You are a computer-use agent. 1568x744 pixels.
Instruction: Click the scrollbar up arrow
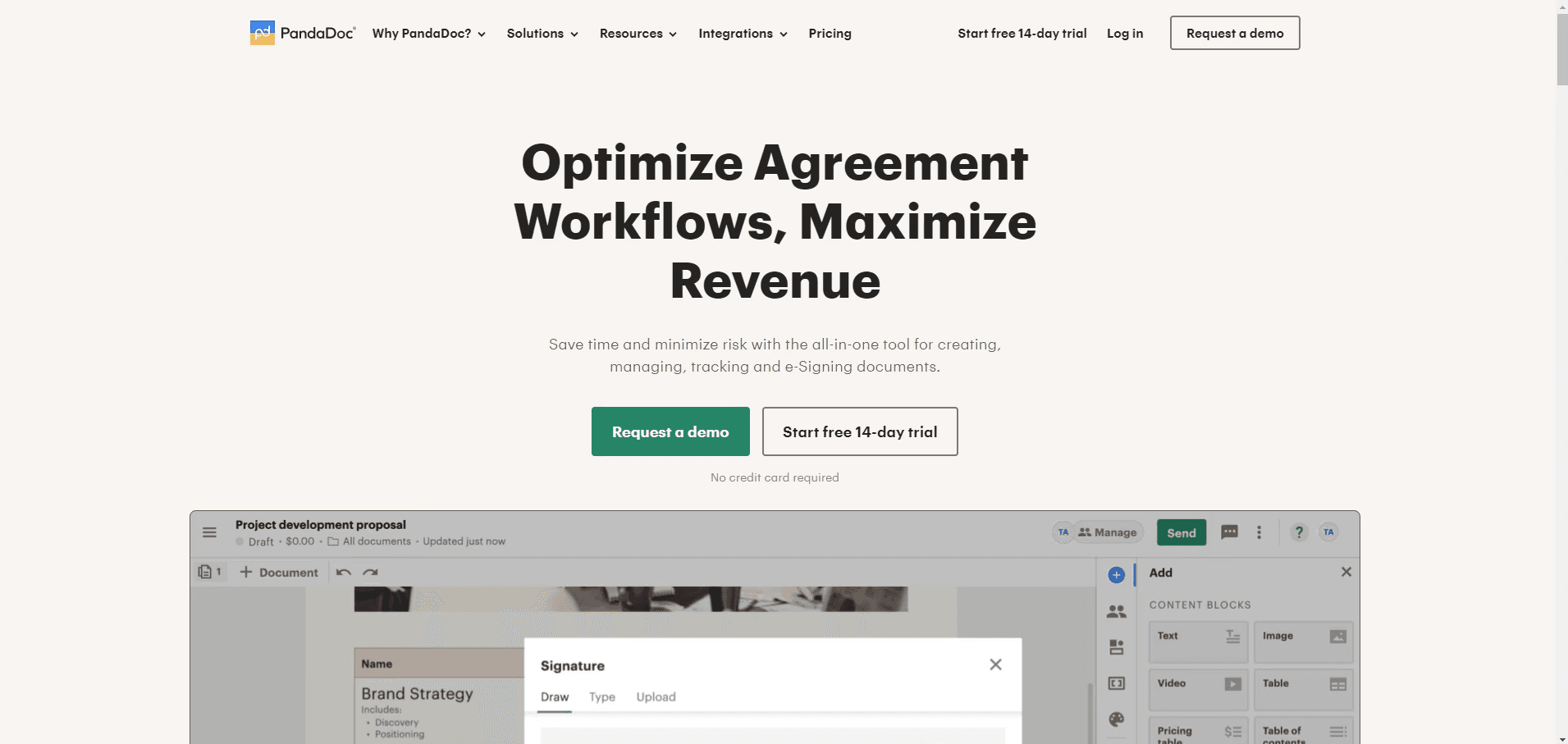pyautogui.click(x=1562, y=6)
